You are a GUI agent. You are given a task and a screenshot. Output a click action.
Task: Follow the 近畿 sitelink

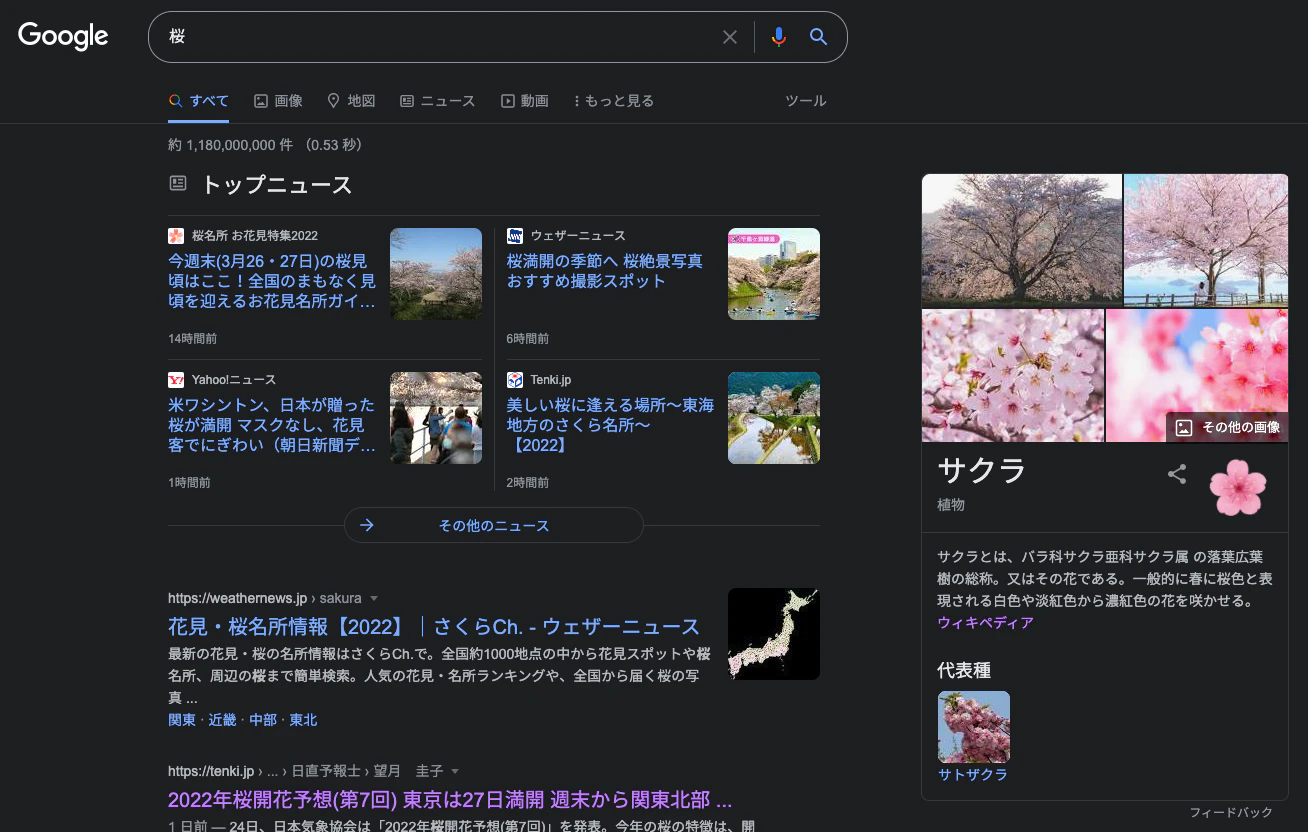click(x=222, y=720)
